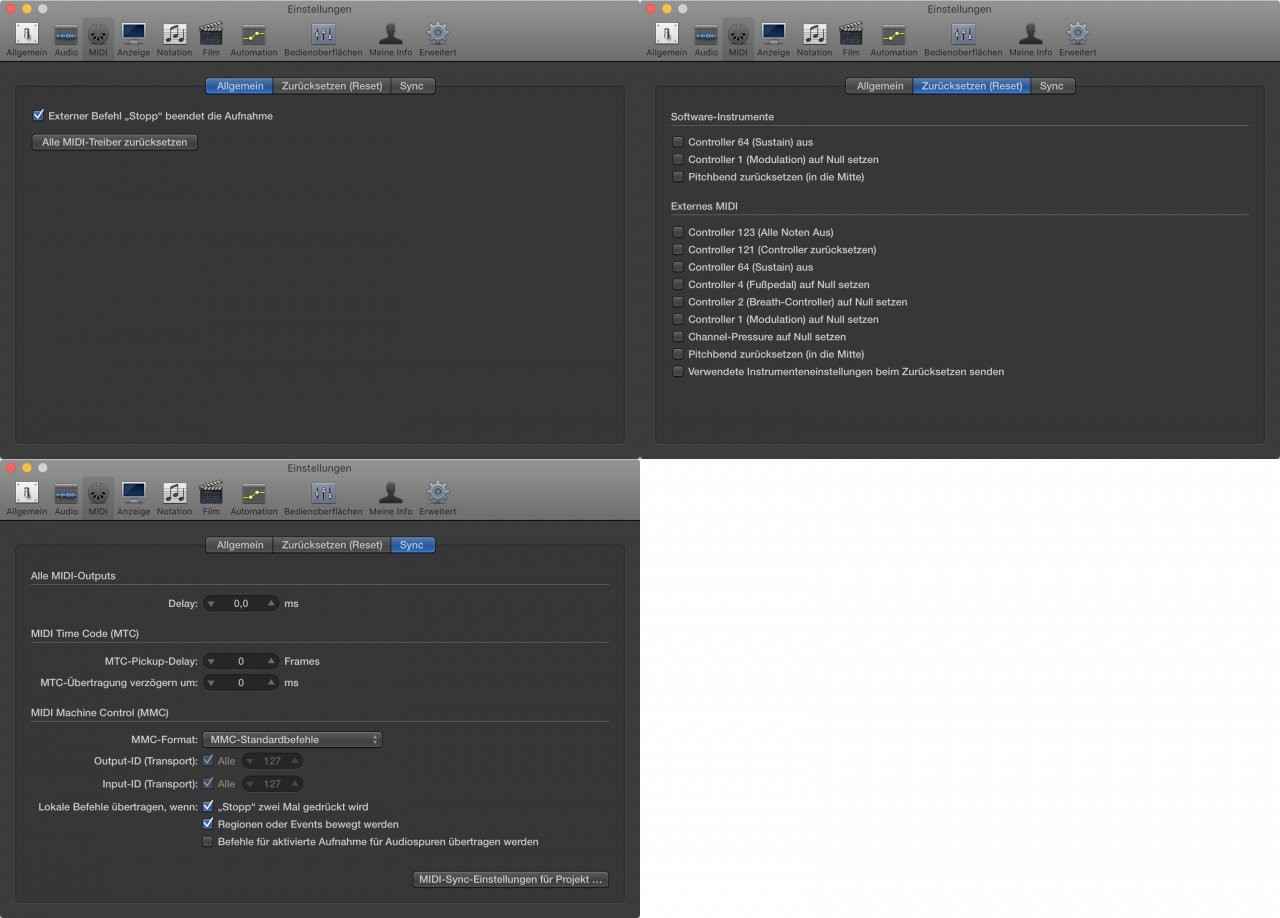Enable Software-Instrumente Controller 64 Sustain aus
The width and height of the screenshot is (1280, 918).
tap(678, 142)
